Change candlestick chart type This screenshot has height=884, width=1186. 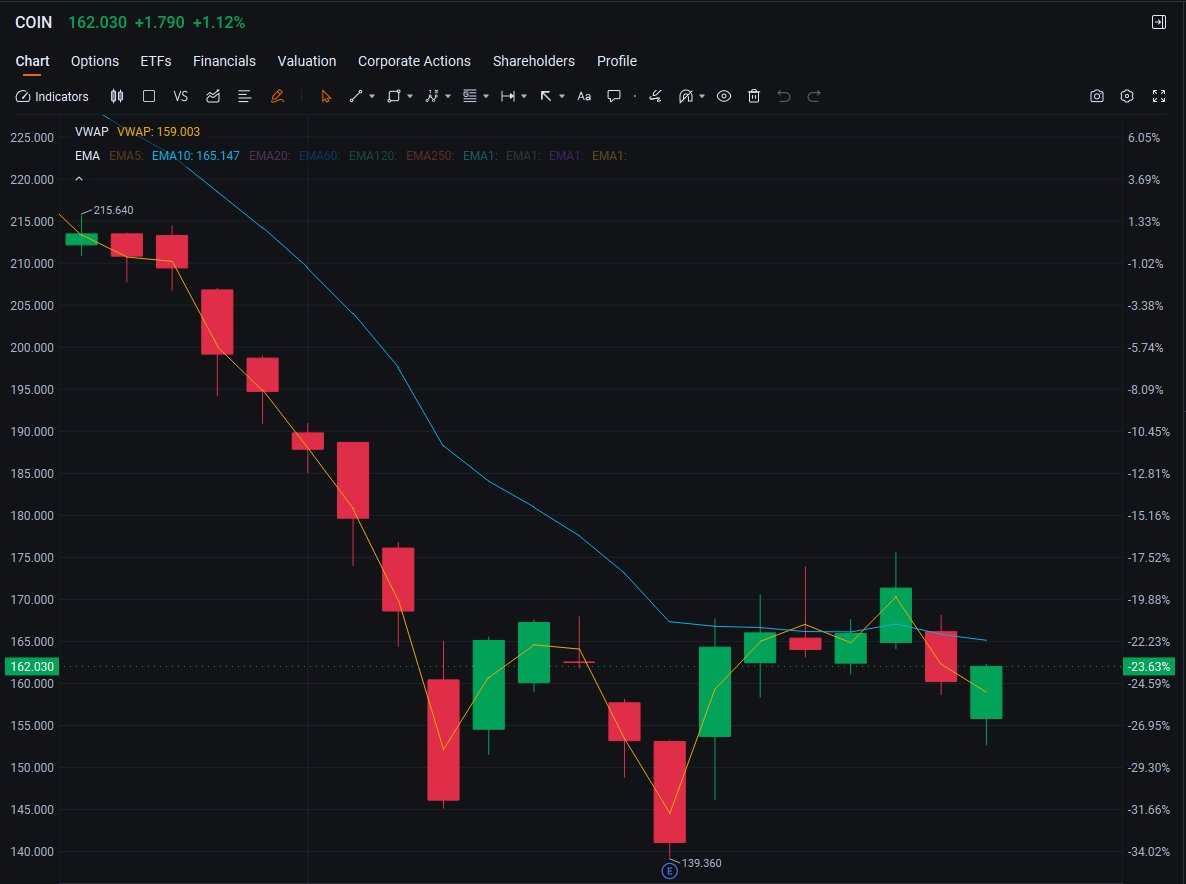[x=117, y=96]
